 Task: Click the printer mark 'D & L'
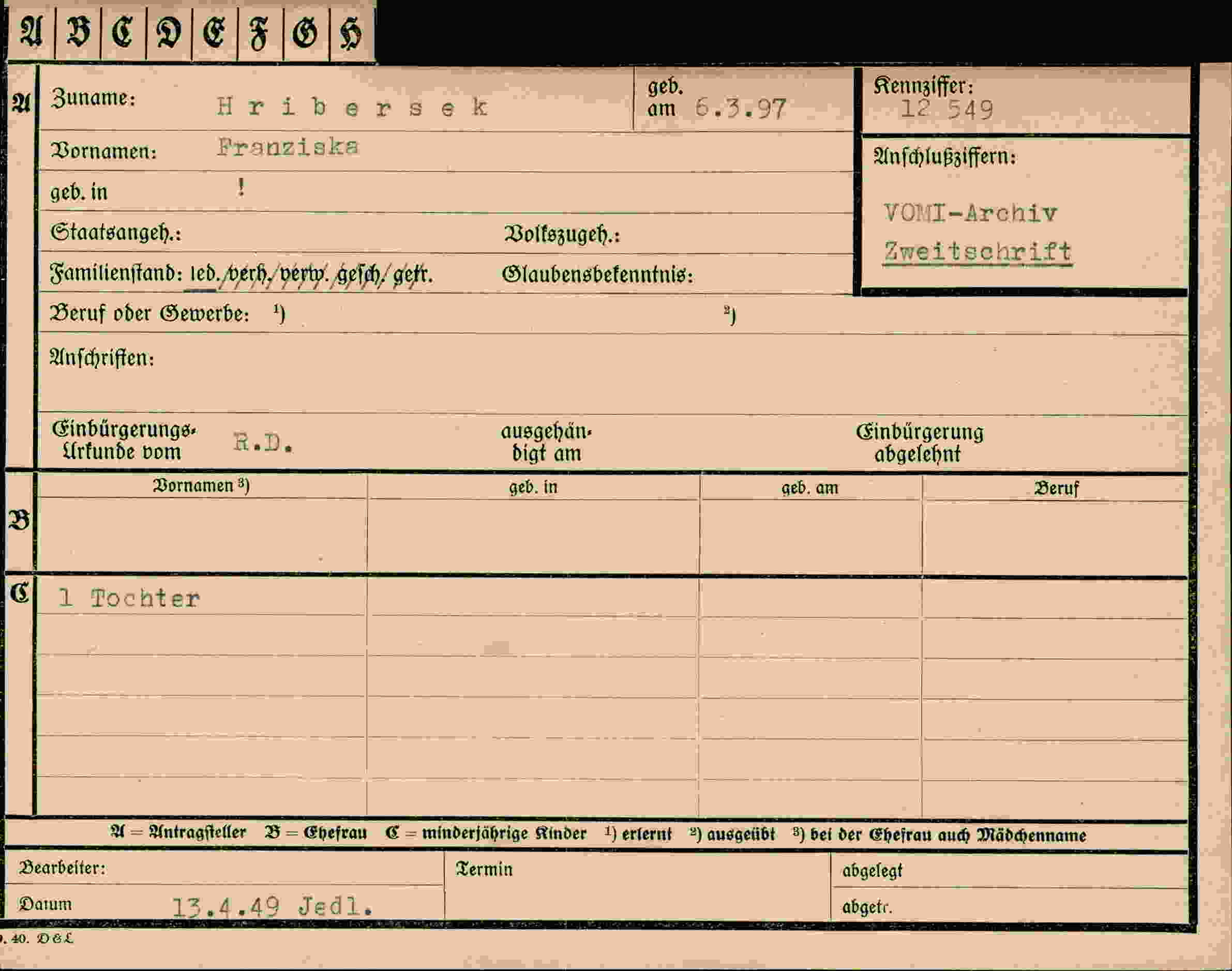pos(55,938)
